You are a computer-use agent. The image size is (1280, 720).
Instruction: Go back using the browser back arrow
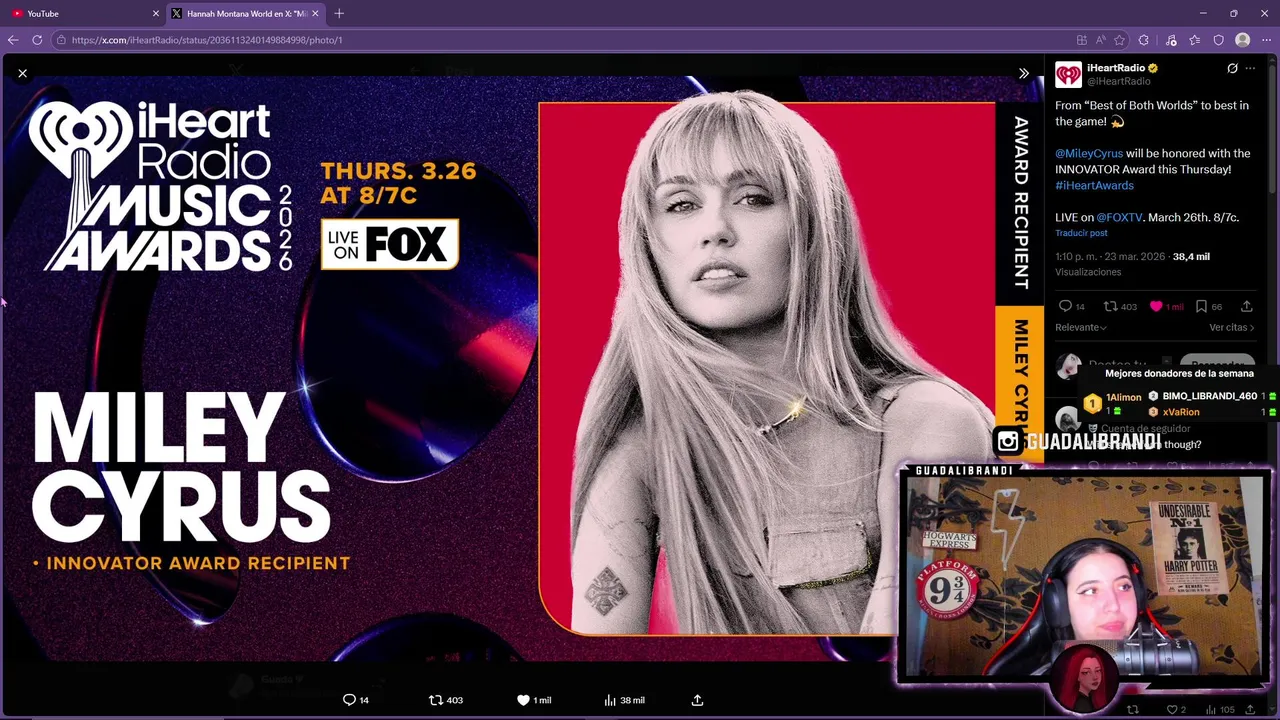(13, 40)
